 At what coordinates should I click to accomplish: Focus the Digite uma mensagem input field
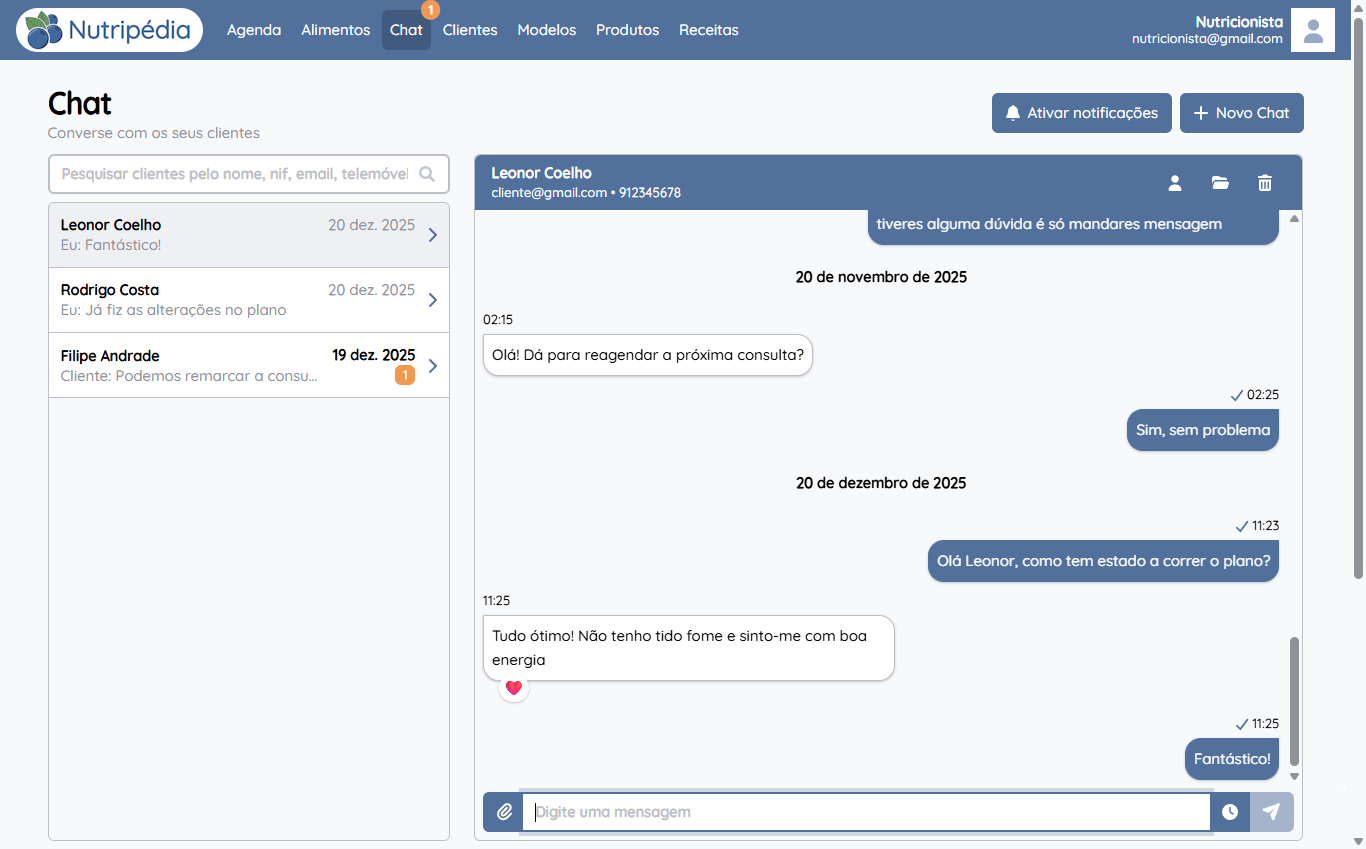pyautogui.click(x=866, y=812)
